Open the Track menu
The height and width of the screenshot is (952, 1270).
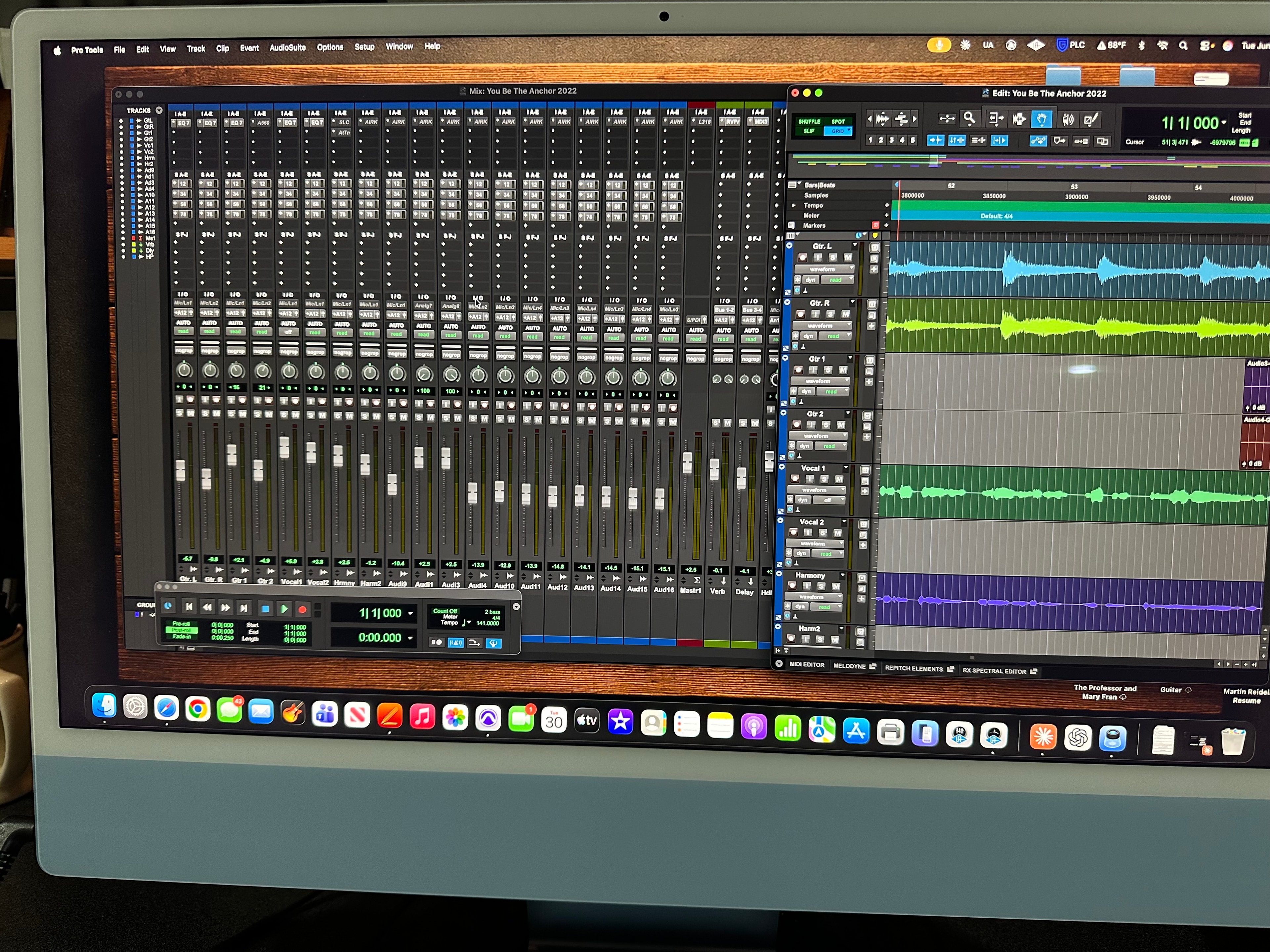[196, 49]
